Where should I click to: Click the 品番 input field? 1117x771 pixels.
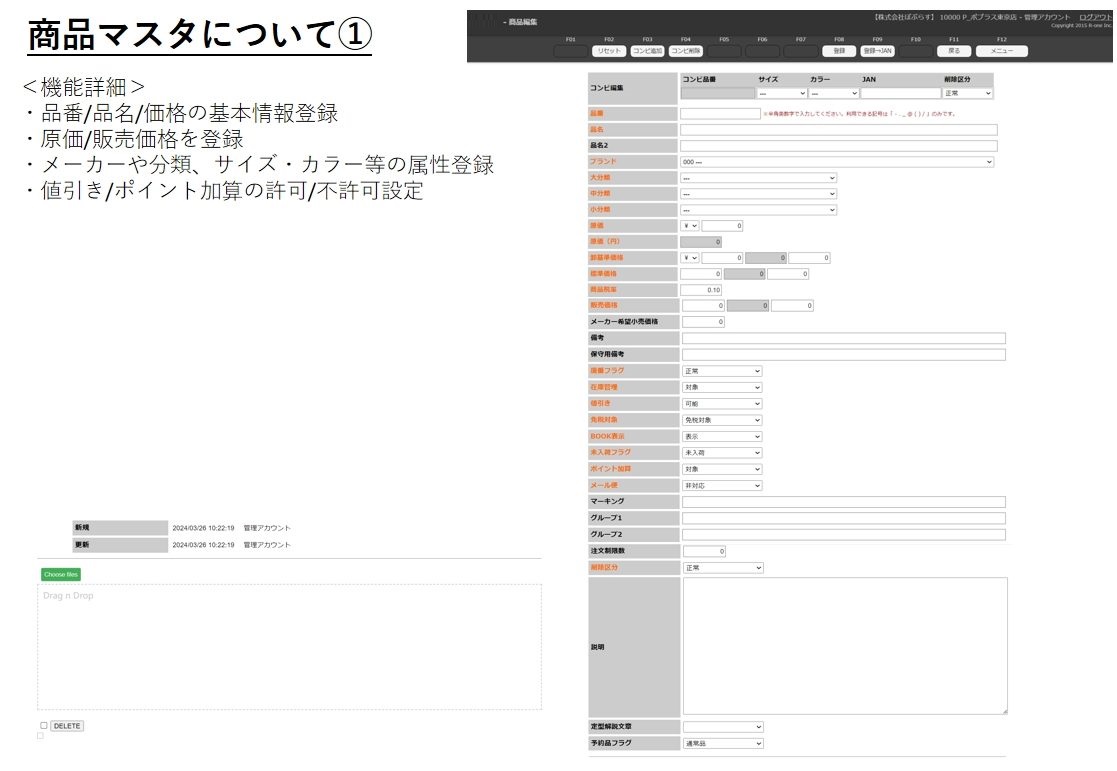(x=720, y=113)
